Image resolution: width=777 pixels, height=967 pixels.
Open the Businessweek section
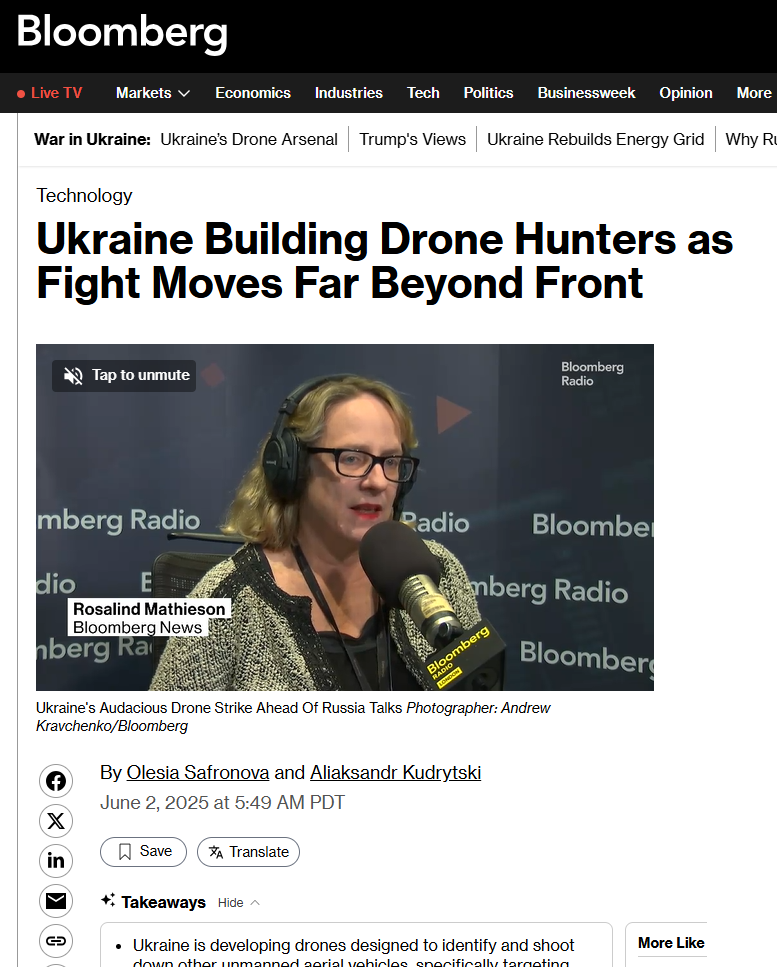[586, 93]
